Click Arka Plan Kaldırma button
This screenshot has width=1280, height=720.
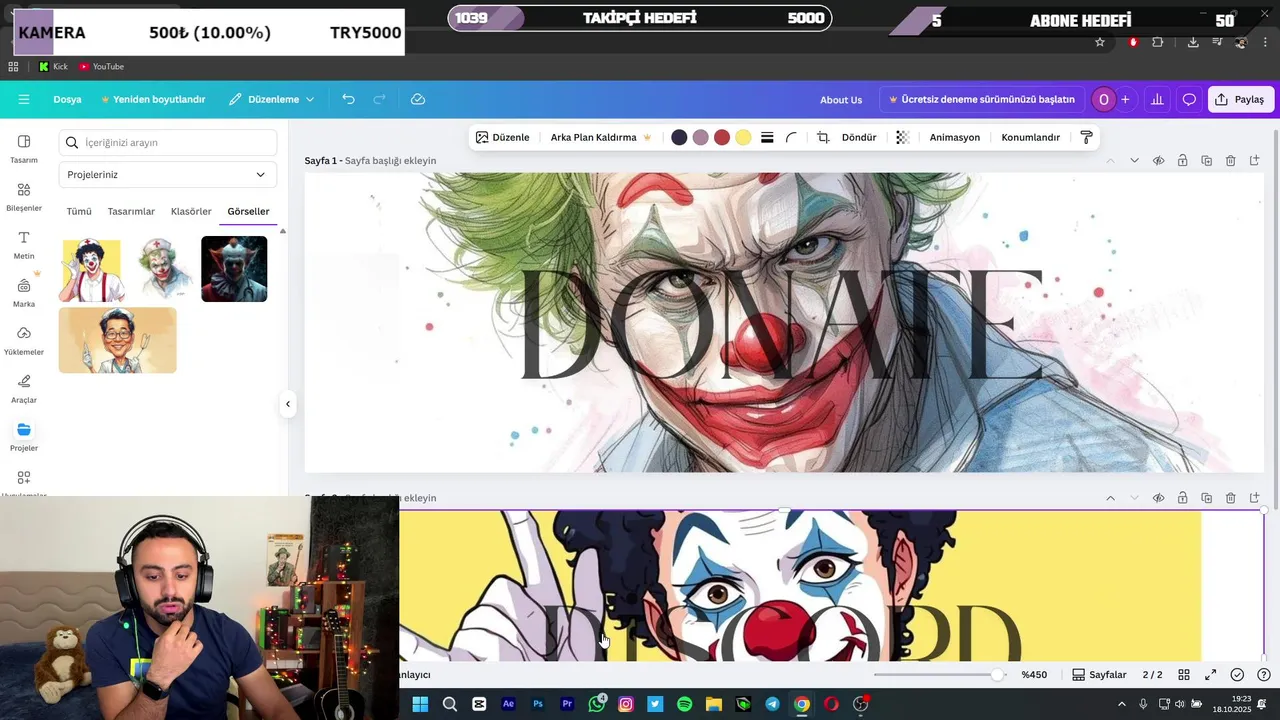601,137
